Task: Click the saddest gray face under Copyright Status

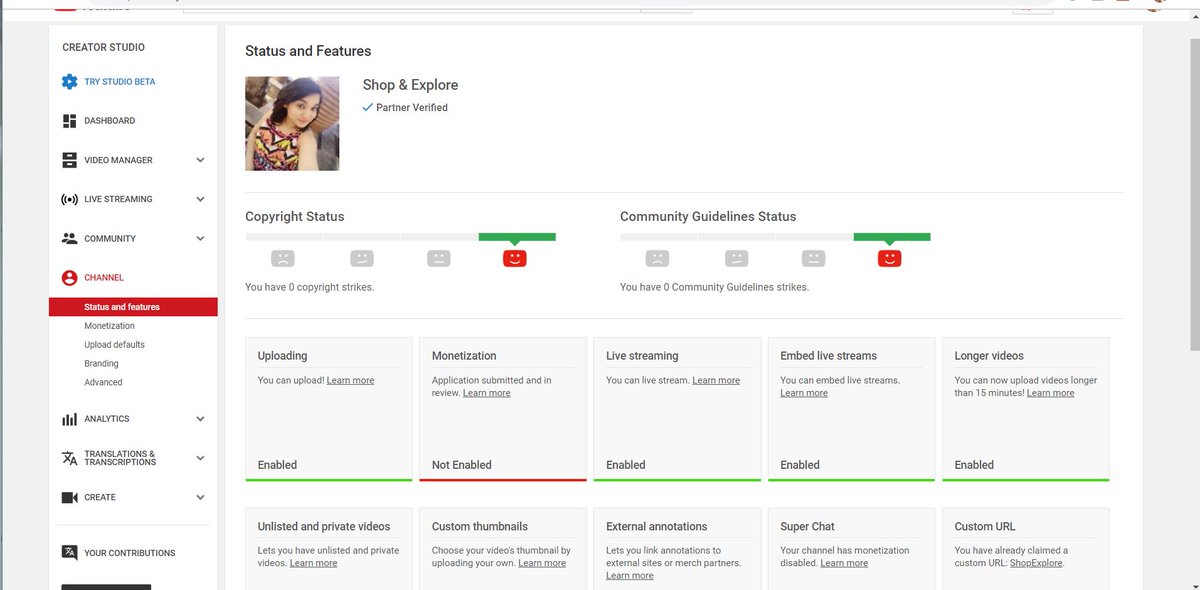Action: [283, 258]
